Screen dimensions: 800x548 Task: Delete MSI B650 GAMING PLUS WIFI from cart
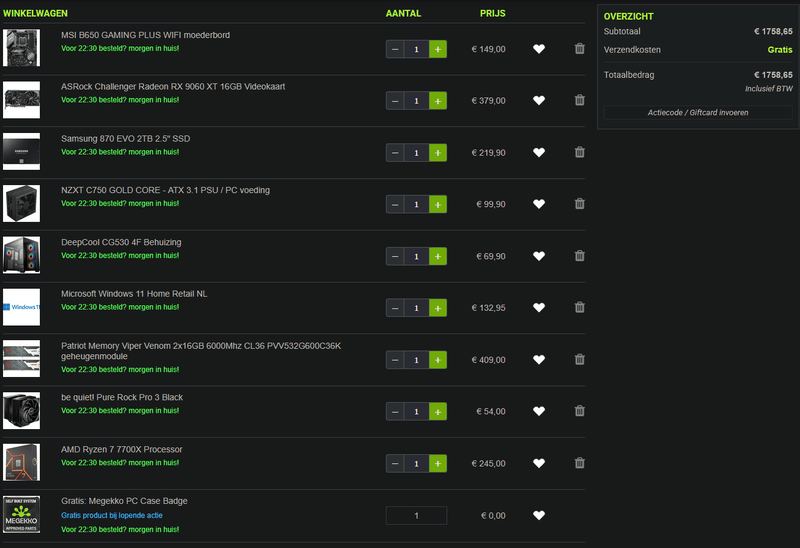pos(580,48)
